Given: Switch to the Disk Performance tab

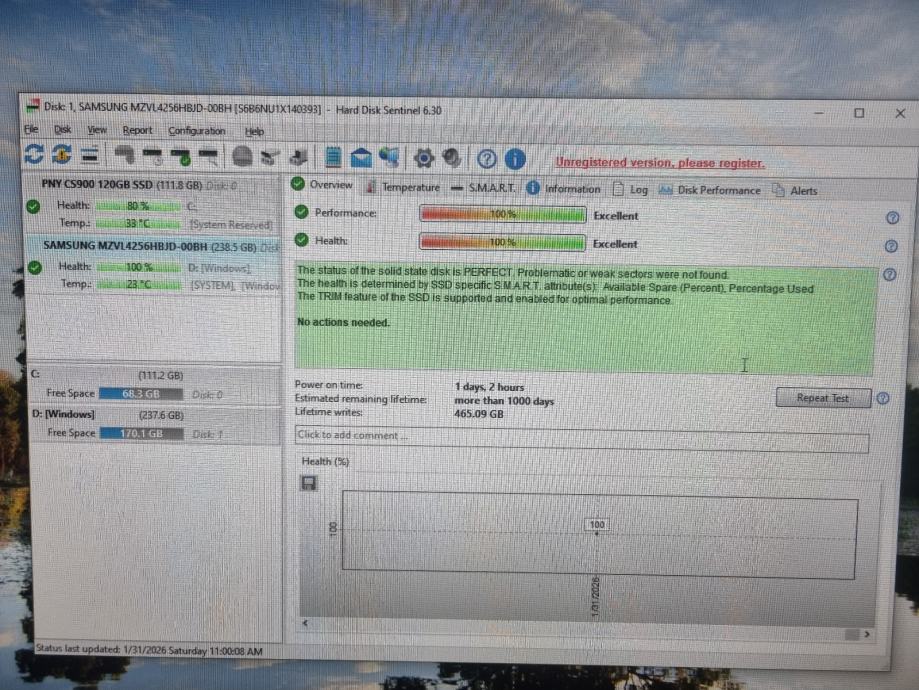Looking at the screenshot, I should [x=709, y=191].
